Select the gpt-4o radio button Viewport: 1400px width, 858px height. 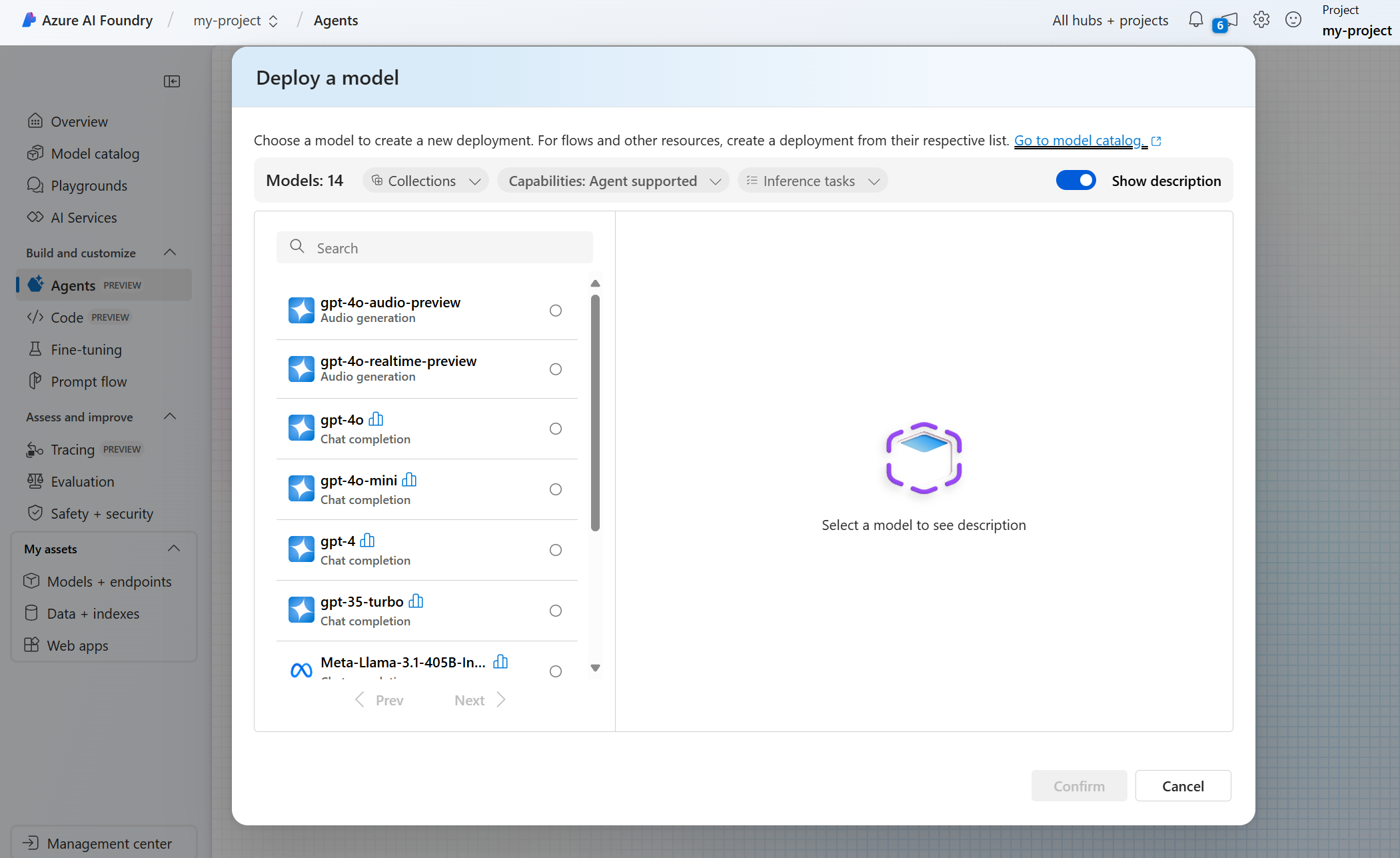(555, 429)
